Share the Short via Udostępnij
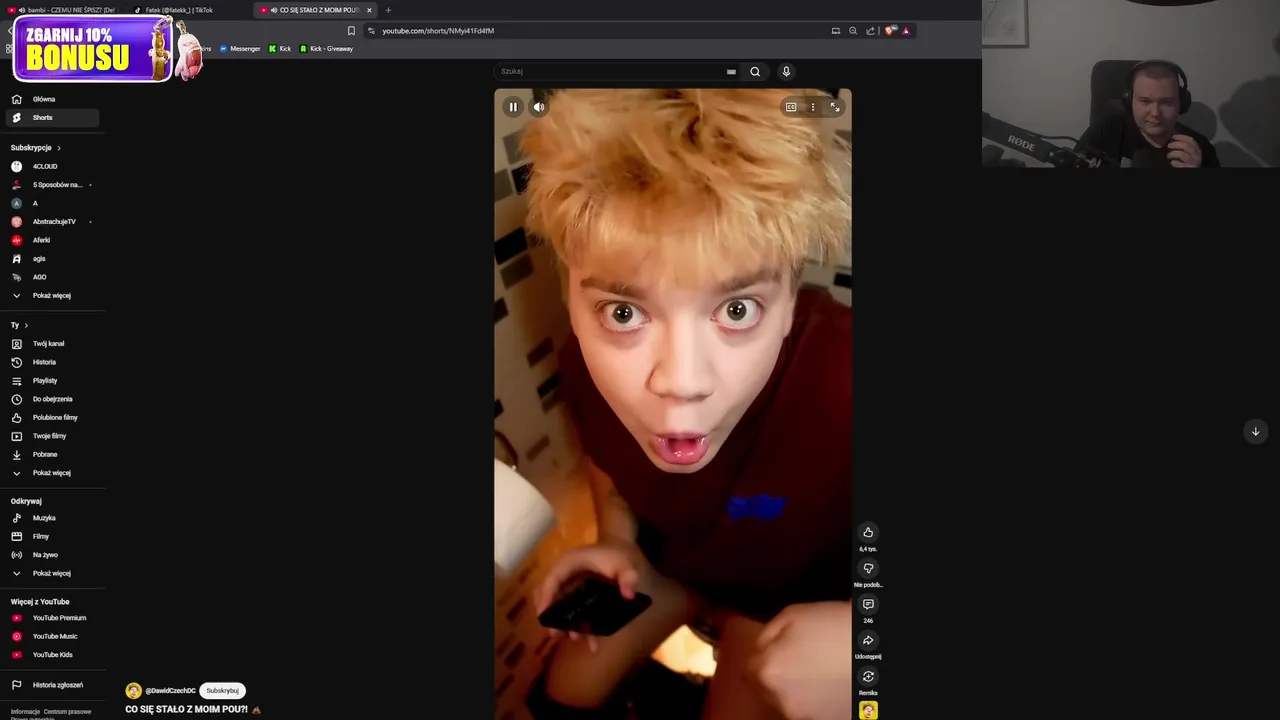1280x720 pixels. 868,640
